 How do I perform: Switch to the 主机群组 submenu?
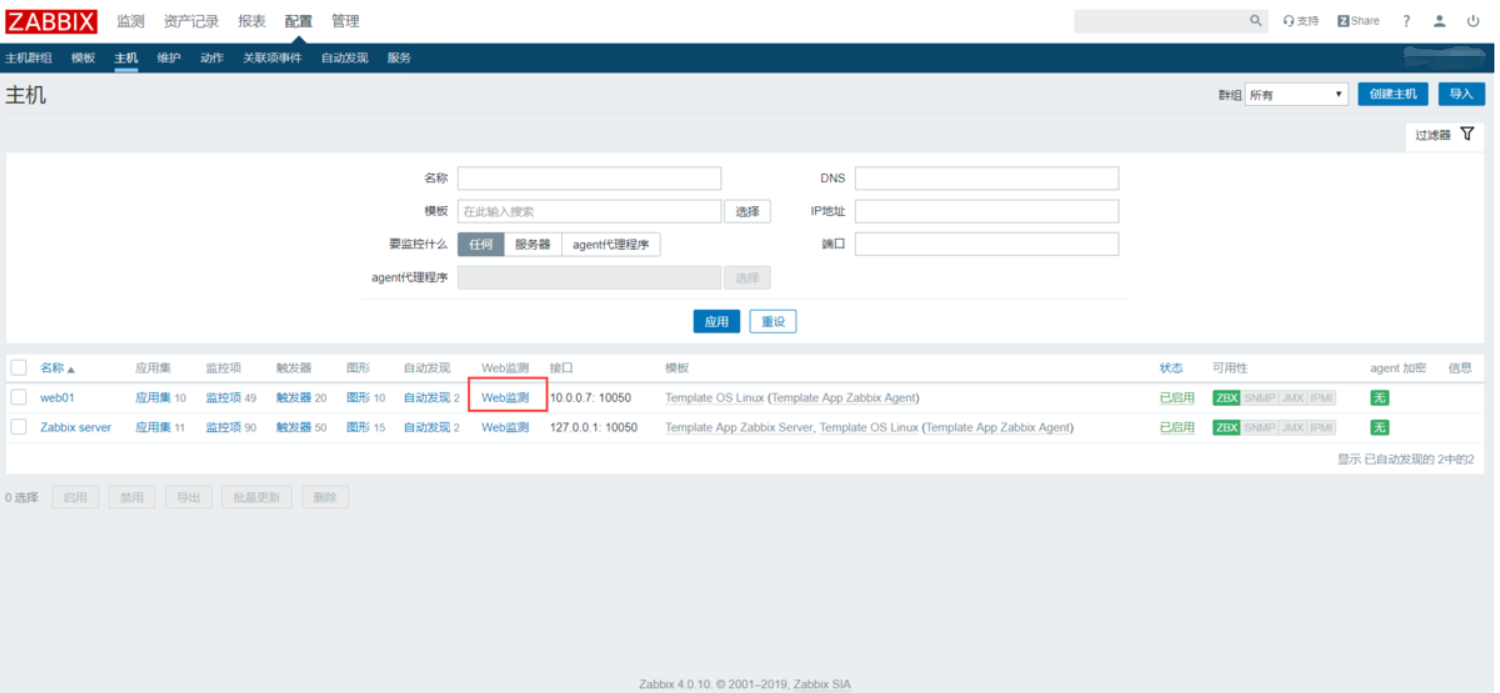click(x=28, y=58)
